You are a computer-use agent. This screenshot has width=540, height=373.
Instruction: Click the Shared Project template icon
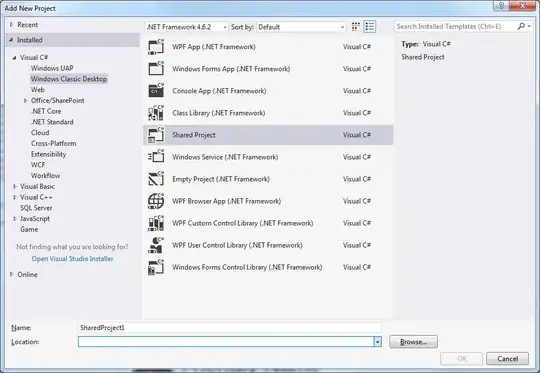click(156, 135)
